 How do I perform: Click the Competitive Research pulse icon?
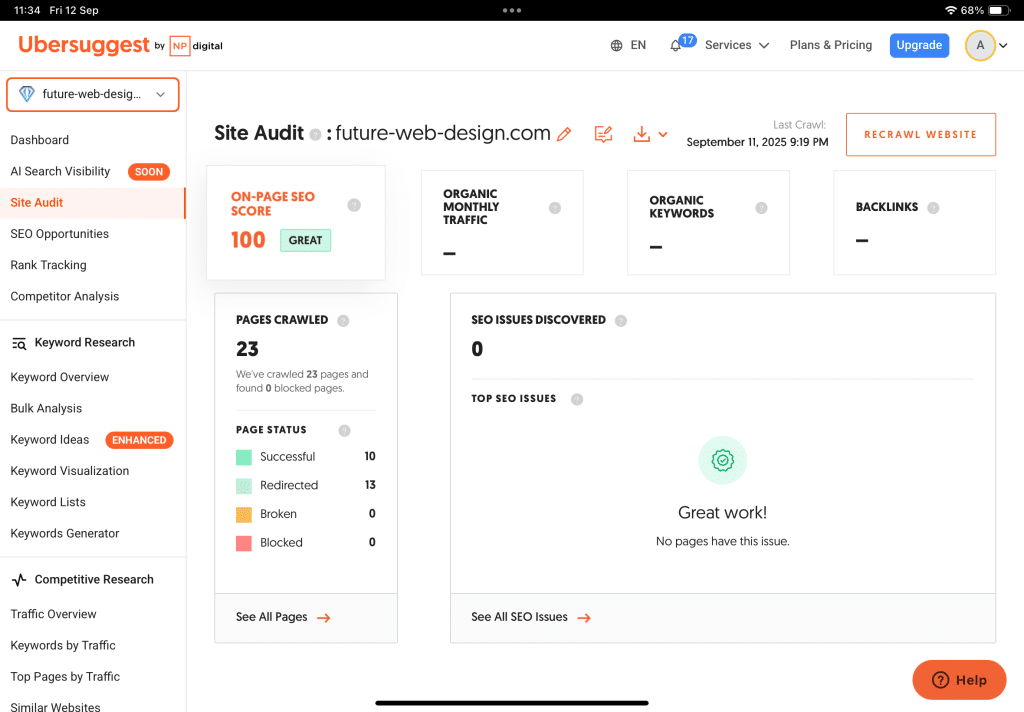point(19,580)
